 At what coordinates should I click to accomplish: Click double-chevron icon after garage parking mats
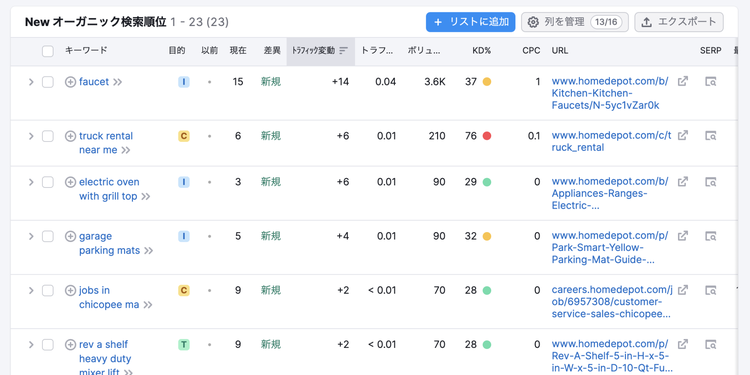[x=149, y=251]
